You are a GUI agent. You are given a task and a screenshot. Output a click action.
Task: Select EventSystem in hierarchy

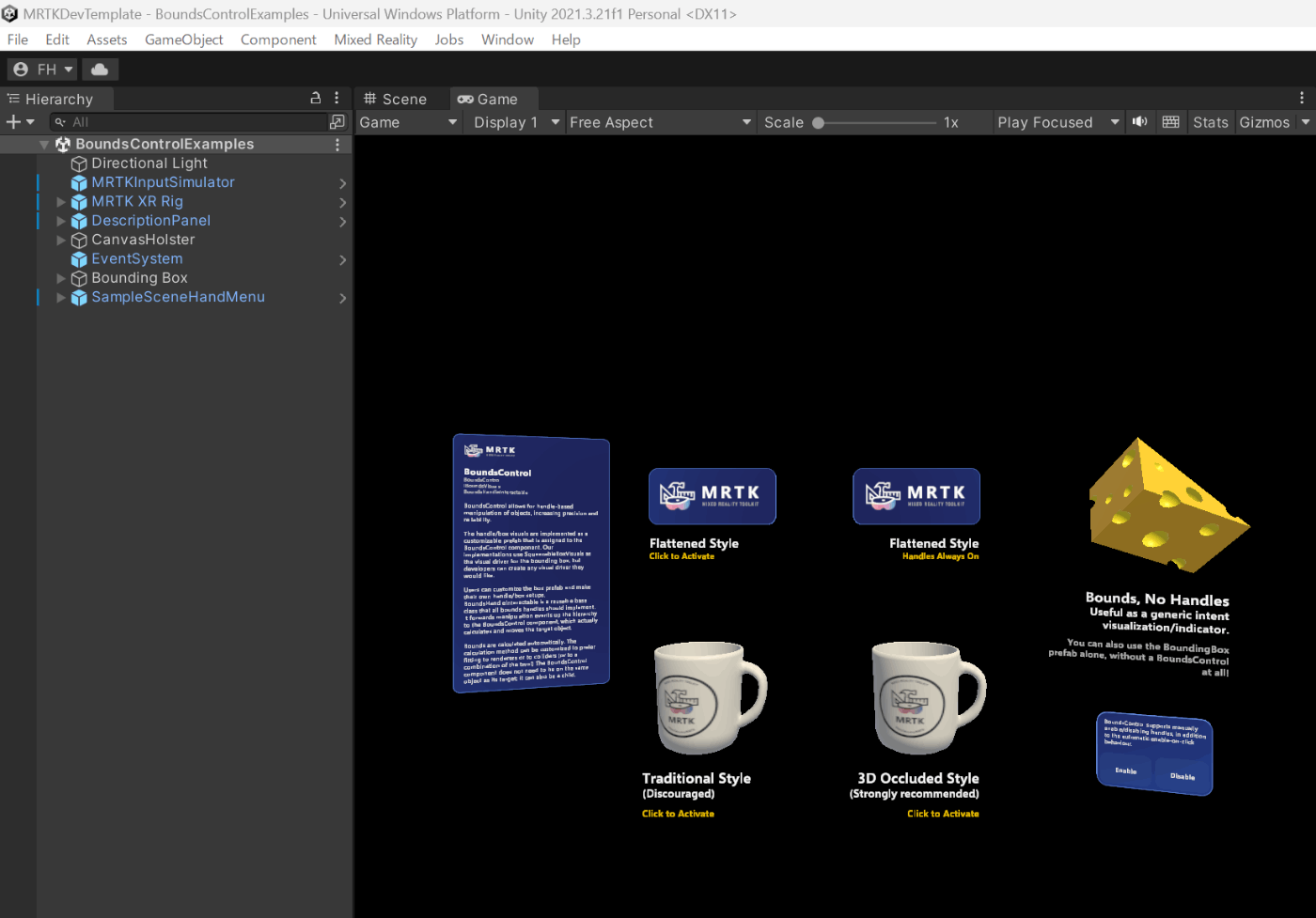[137, 259]
